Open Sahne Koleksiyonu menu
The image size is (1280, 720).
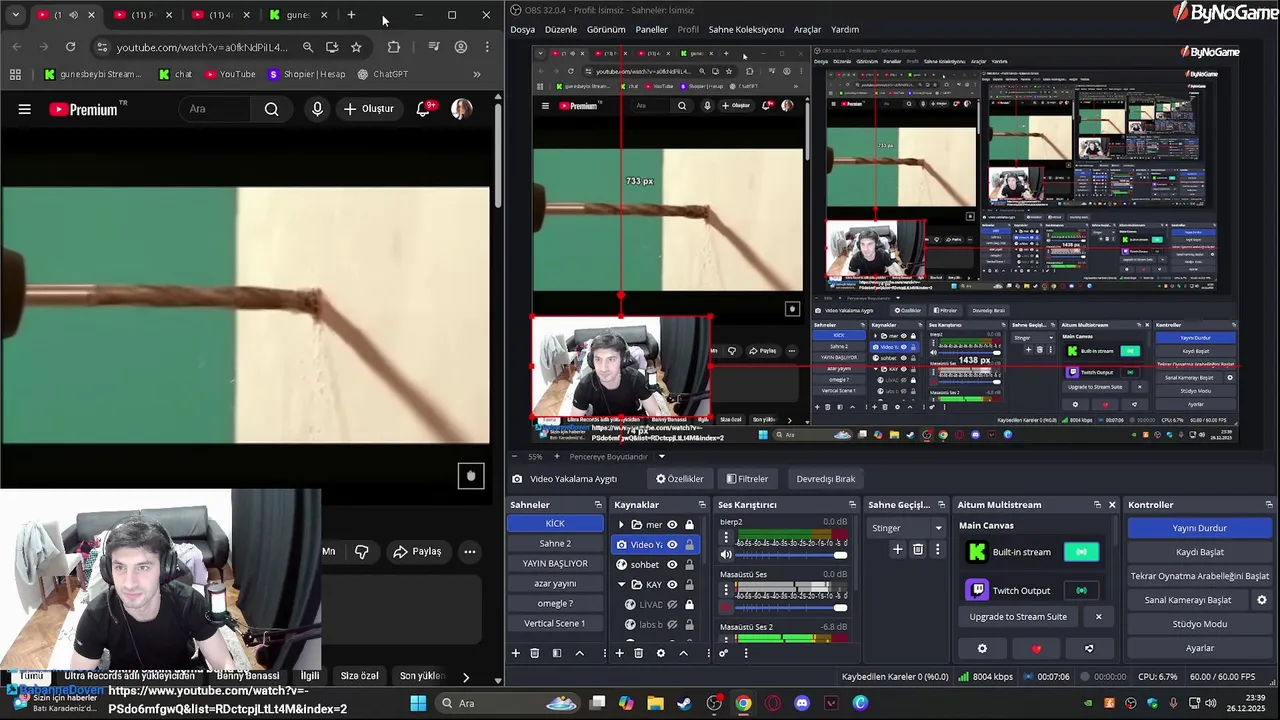pos(746,29)
